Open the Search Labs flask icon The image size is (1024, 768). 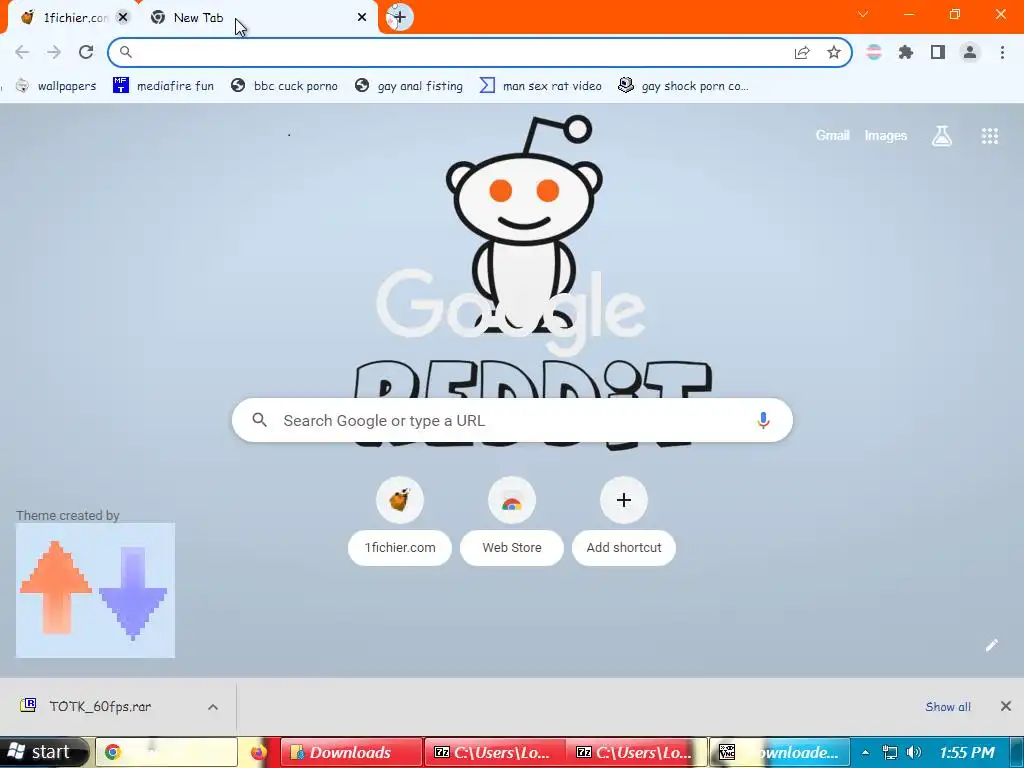point(942,136)
